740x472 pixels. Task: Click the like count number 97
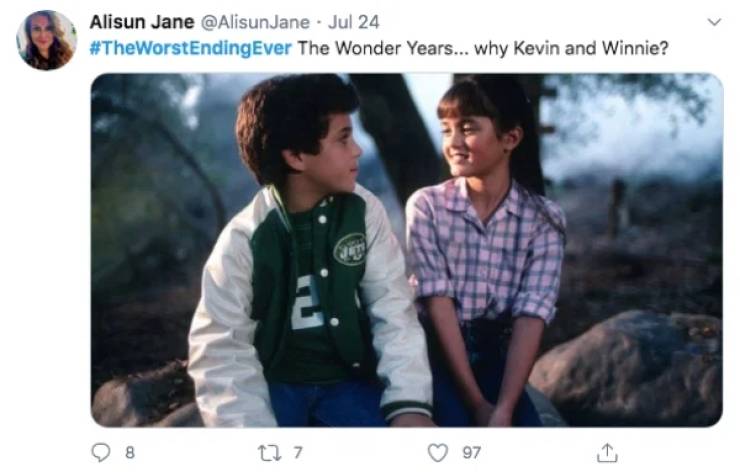tap(468, 453)
